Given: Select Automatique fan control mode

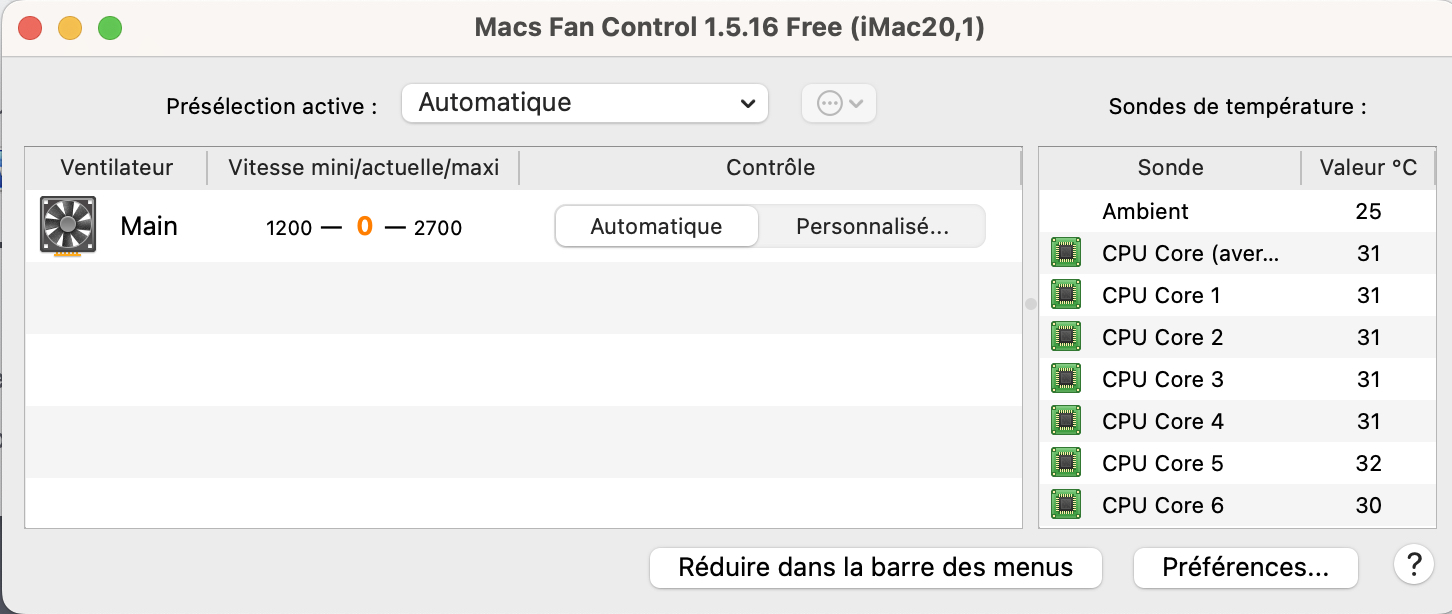Looking at the screenshot, I should 656,226.
